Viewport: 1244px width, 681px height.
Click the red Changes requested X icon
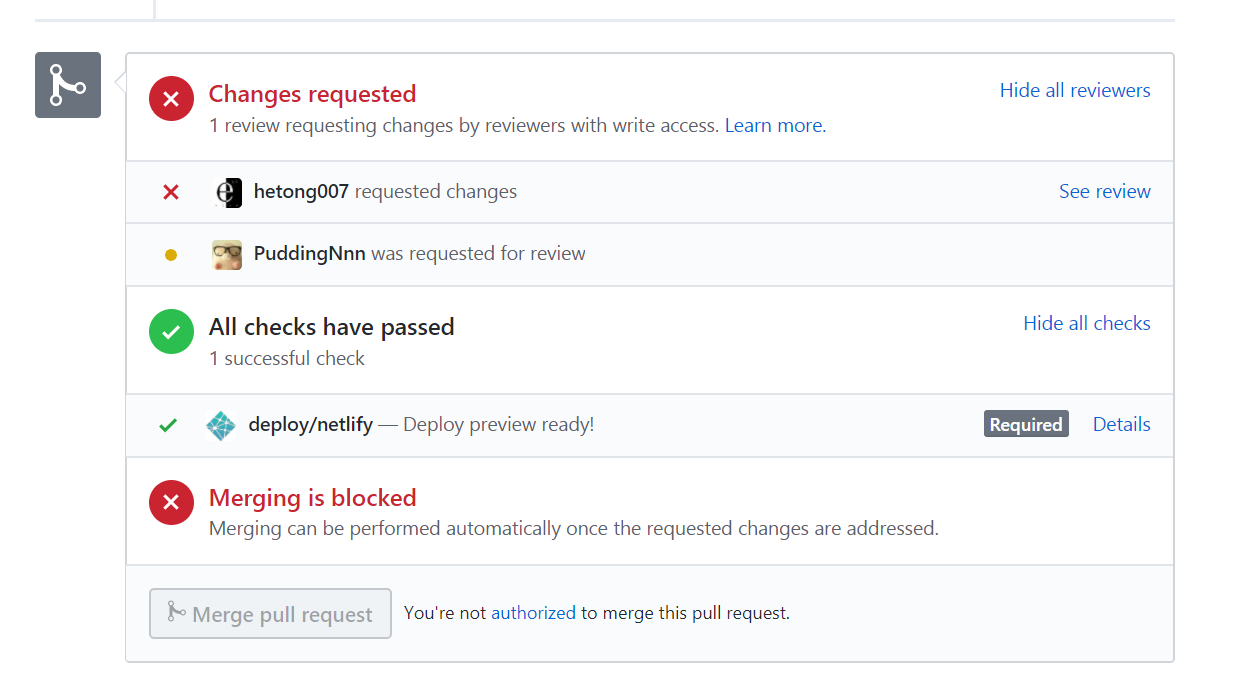pos(171,99)
